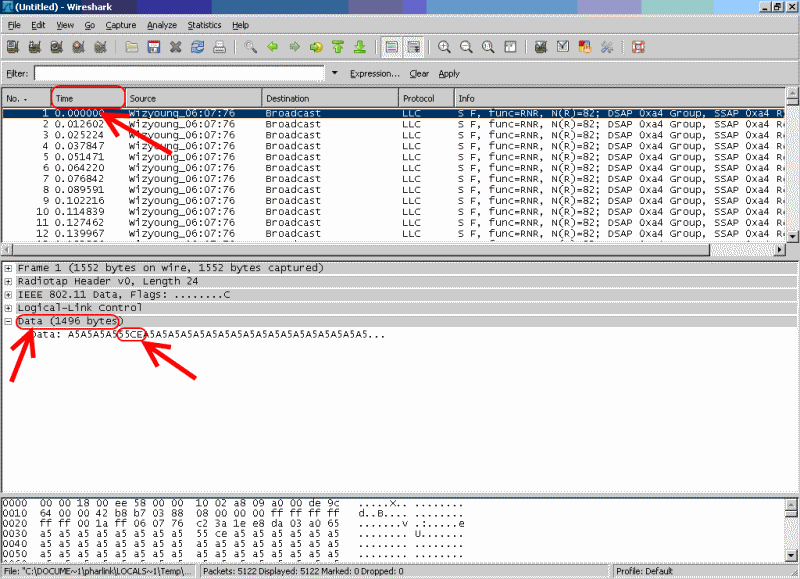Jump to the last packet

360,47
